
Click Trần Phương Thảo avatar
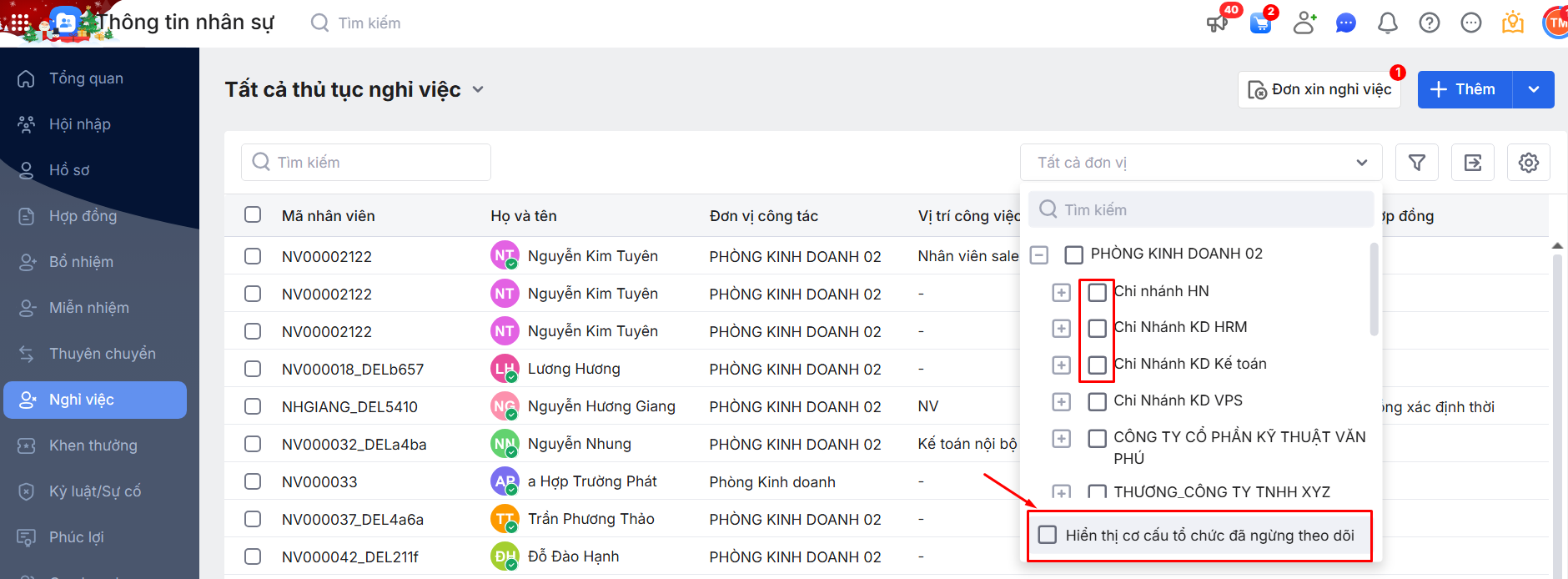(505, 519)
